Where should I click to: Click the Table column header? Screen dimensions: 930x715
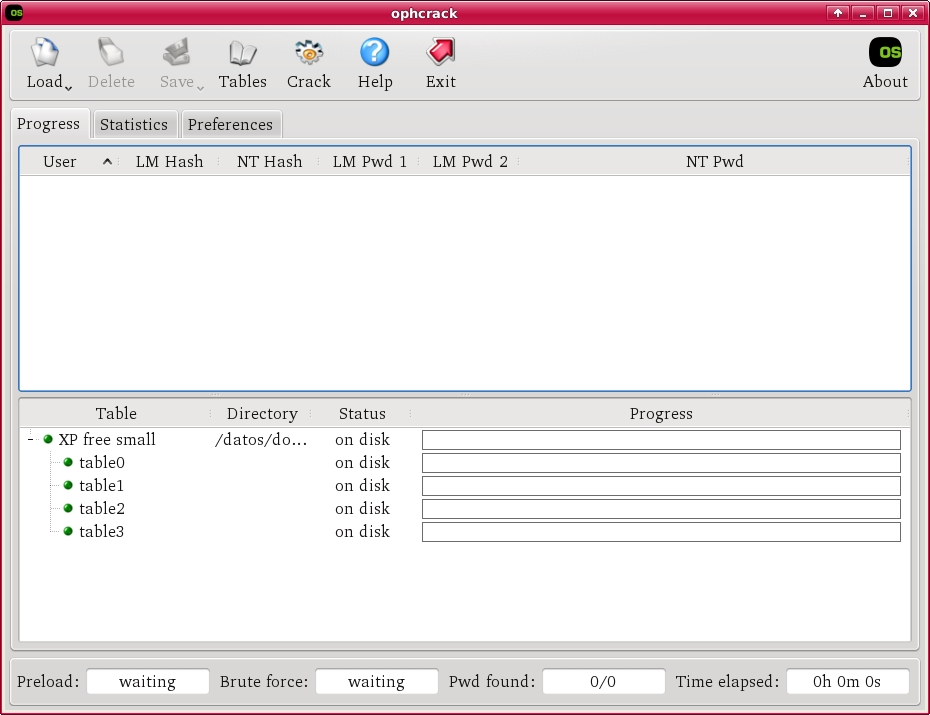pyautogui.click(x=116, y=413)
